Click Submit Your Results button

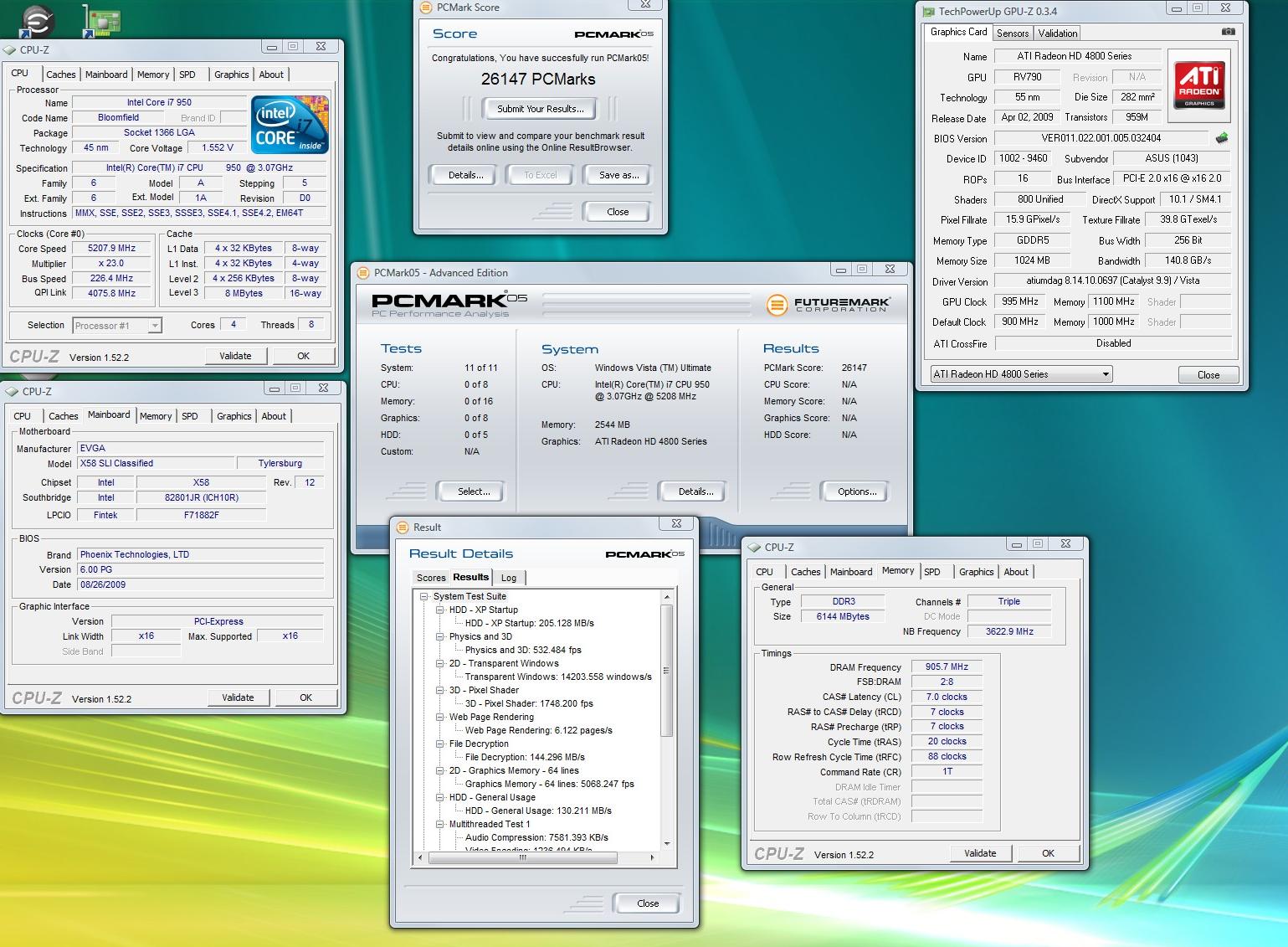click(x=540, y=109)
